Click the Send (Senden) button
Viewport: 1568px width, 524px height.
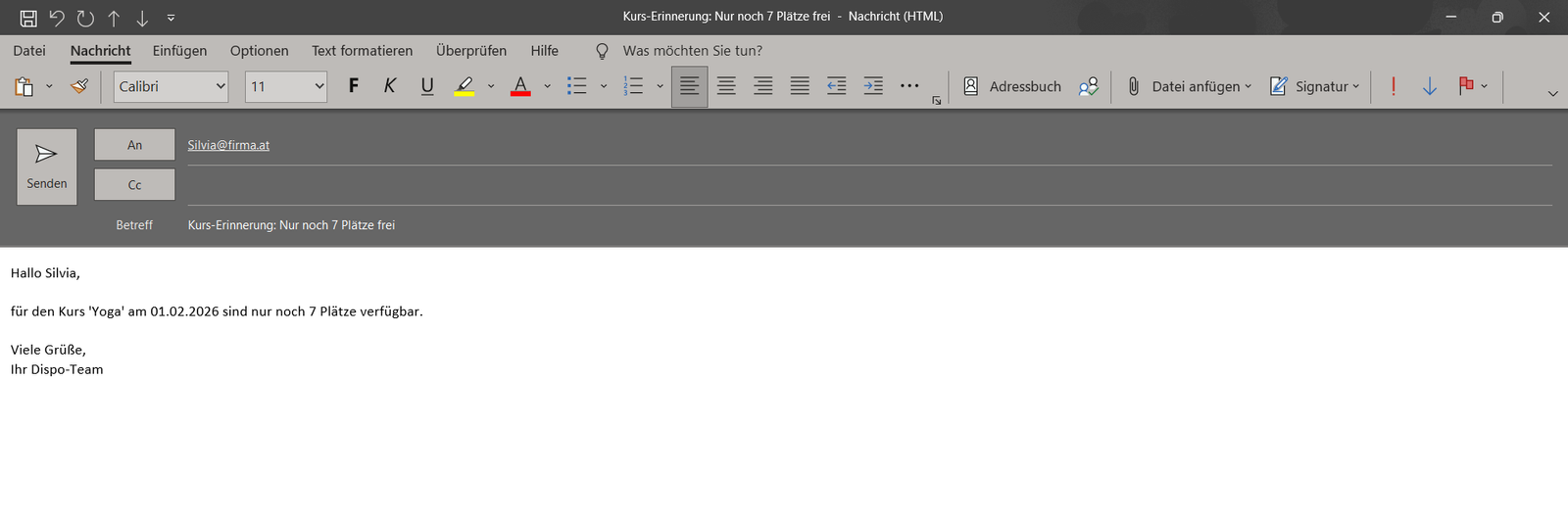46,167
